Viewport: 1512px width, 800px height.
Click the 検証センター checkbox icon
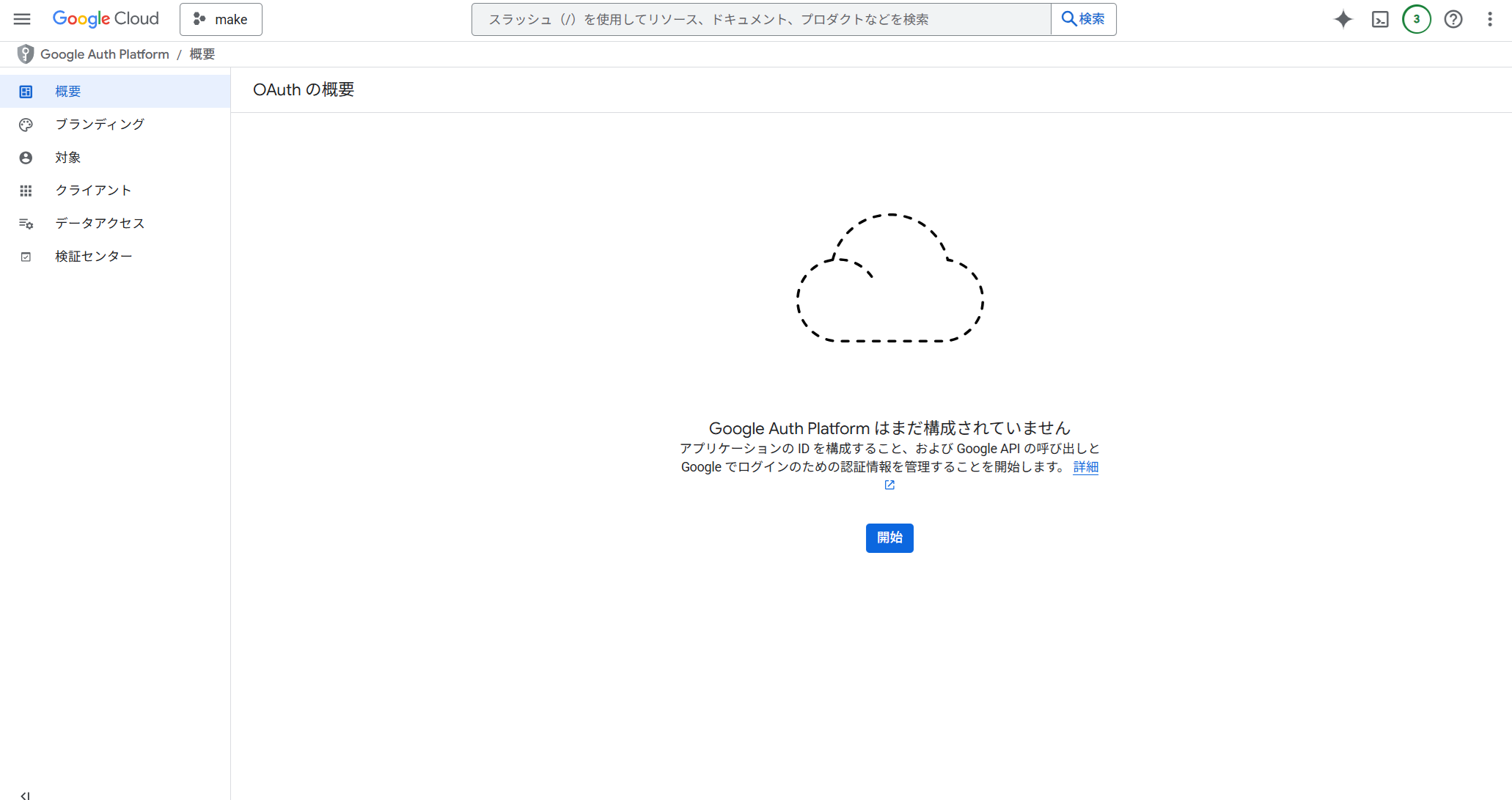pos(26,257)
